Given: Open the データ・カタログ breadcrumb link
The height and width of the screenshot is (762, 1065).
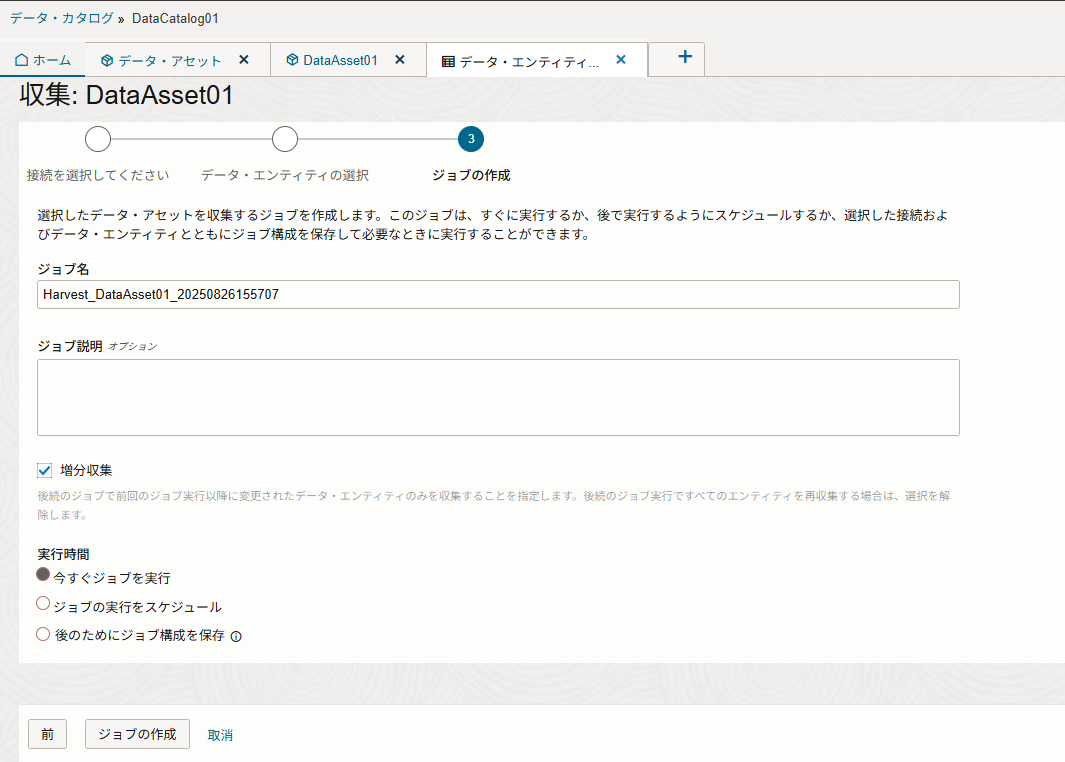Looking at the screenshot, I should coord(62,18).
